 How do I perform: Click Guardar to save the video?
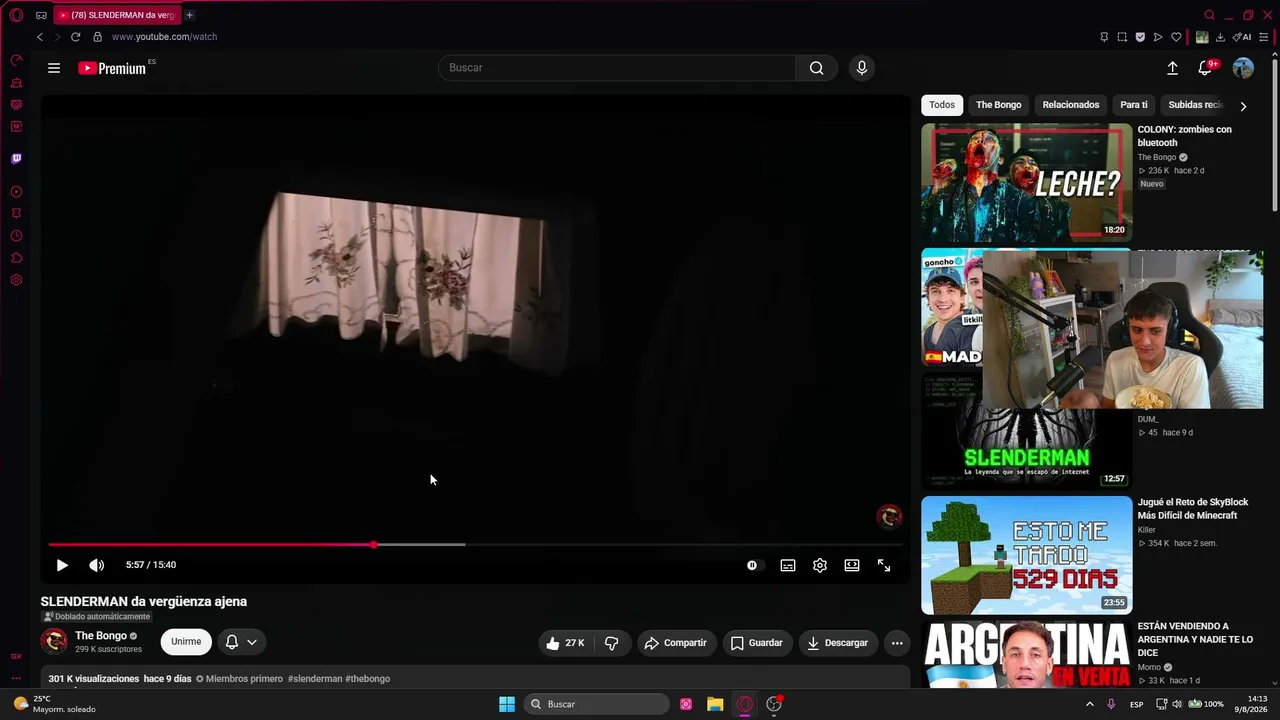(x=756, y=643)
